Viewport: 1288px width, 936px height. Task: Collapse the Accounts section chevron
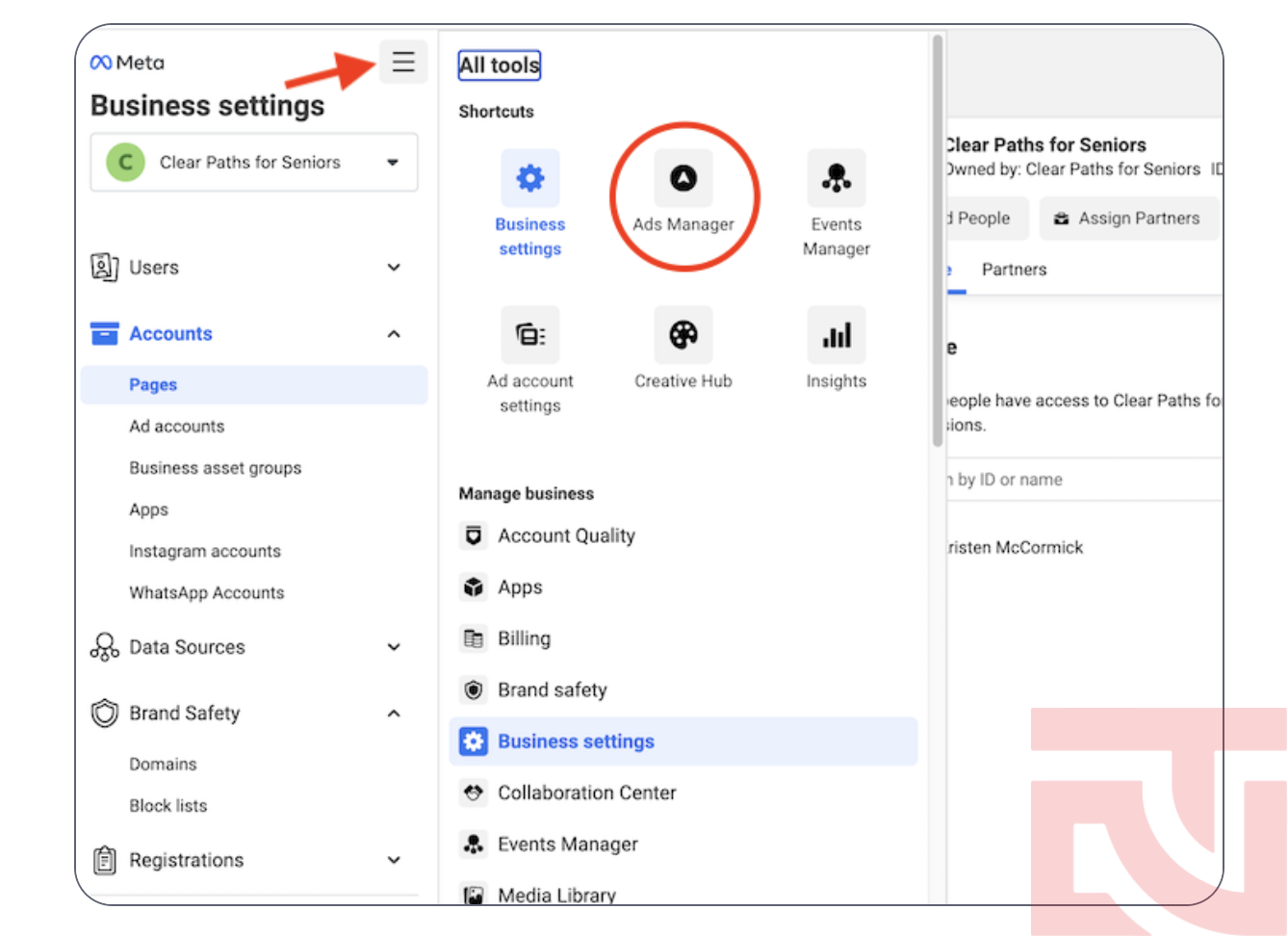coord(394,334)
